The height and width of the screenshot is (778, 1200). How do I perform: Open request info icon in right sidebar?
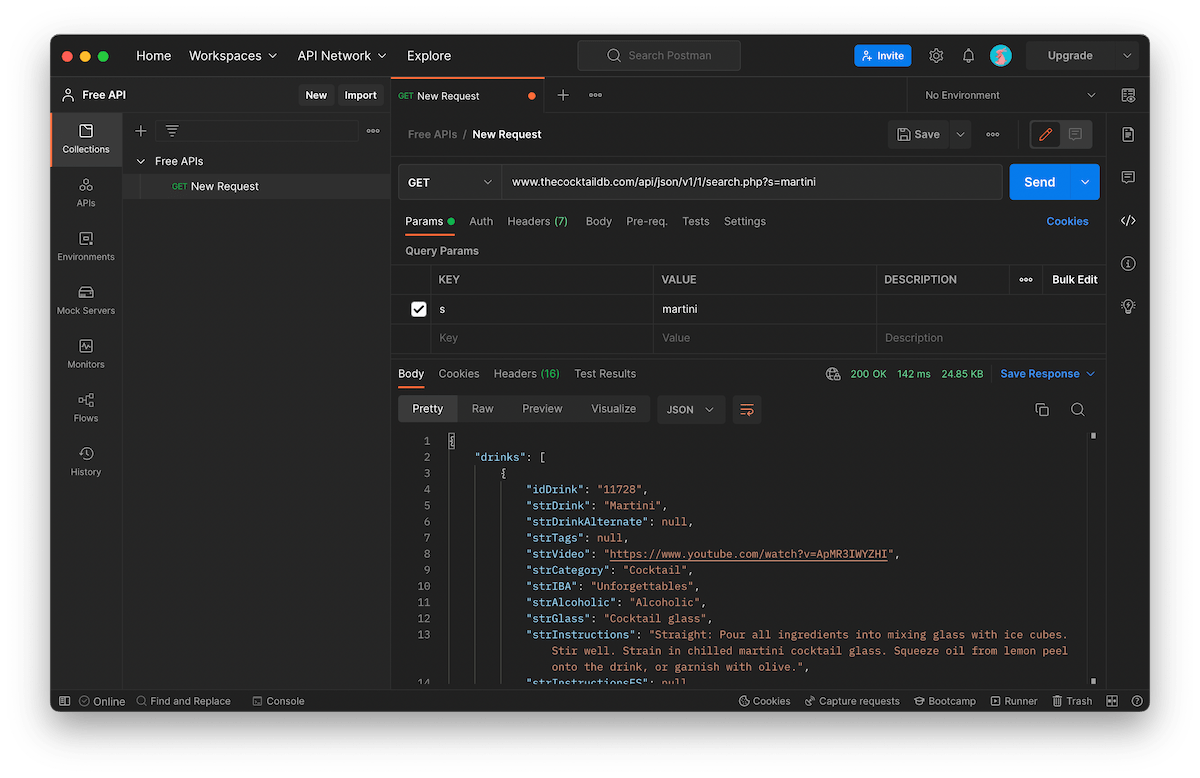point(1128,263)
